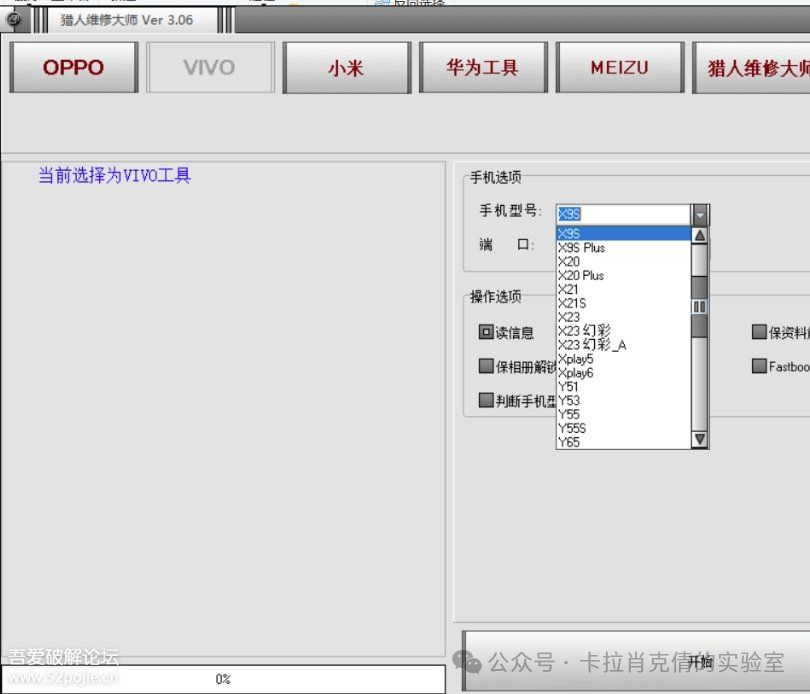Choose Xplay6 in the phone model list
This screenshot has height=694, width=810.
pyautogui.click(x=576, y=372)
